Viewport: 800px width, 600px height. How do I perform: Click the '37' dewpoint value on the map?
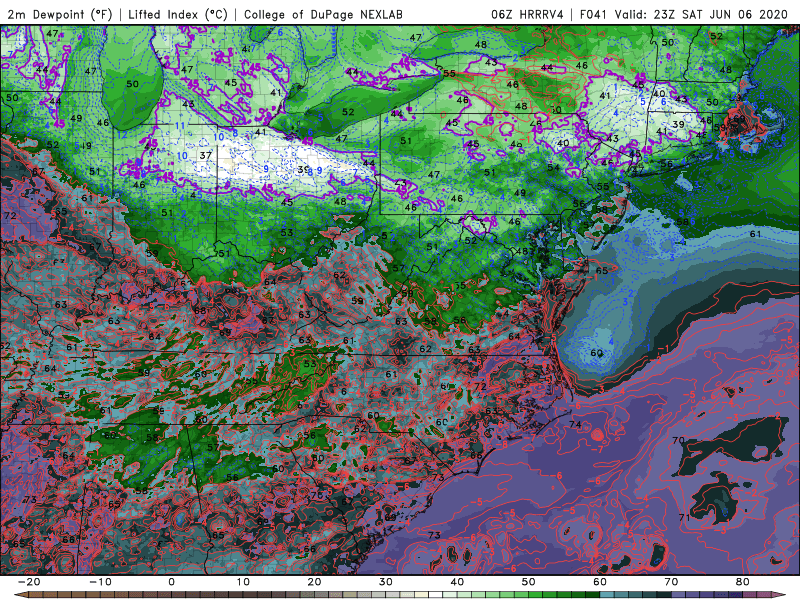[206, 155]
